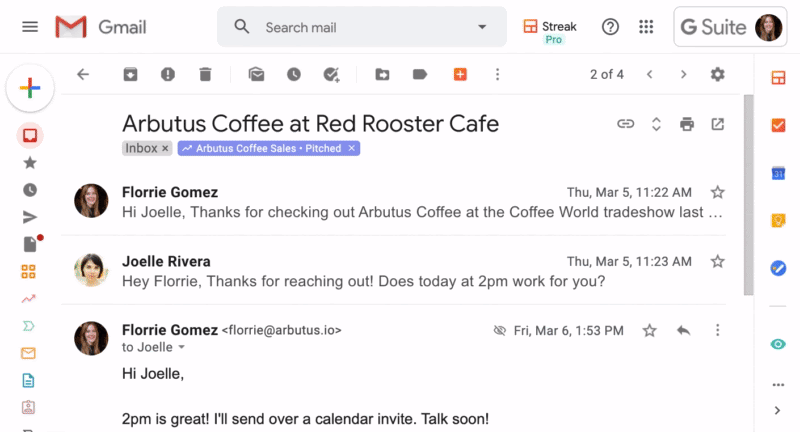Add conversation to Tasks

[332, 74]
